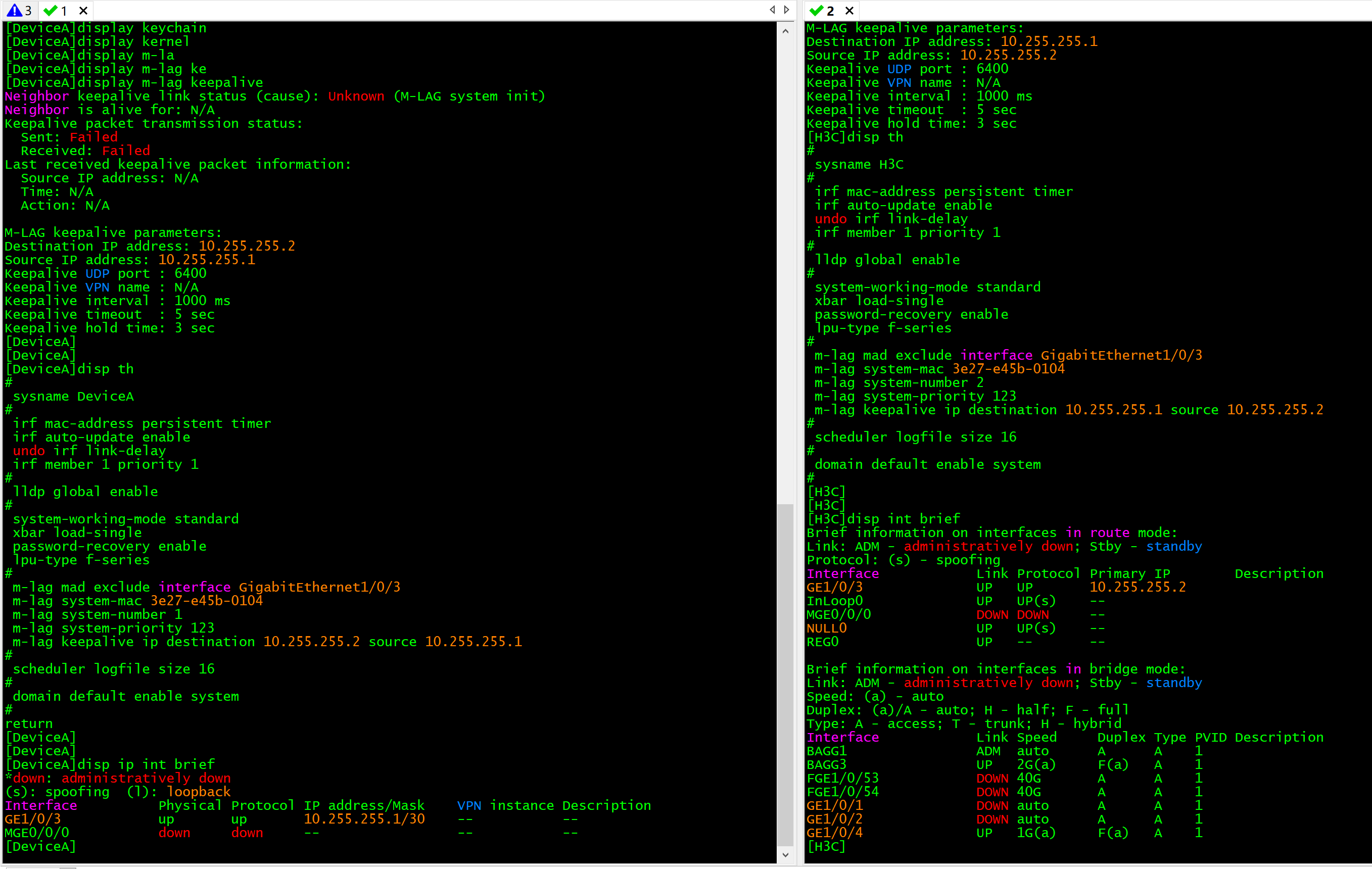Image resolution: width=1372 pixels, height=869 pixels.
Task: Click the scrollbar up arrow in left pane
Action: (785, 31)
